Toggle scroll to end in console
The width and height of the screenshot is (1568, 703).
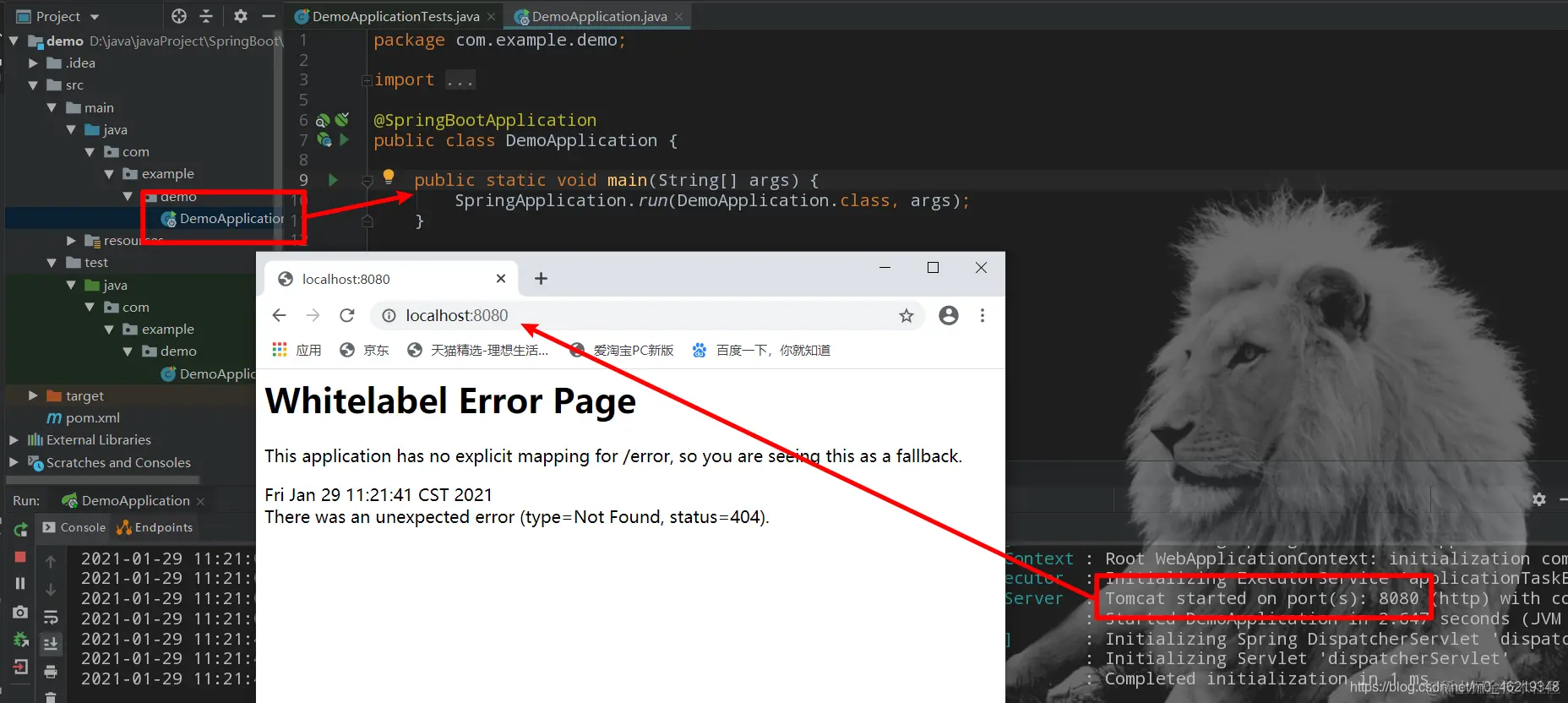51,644
